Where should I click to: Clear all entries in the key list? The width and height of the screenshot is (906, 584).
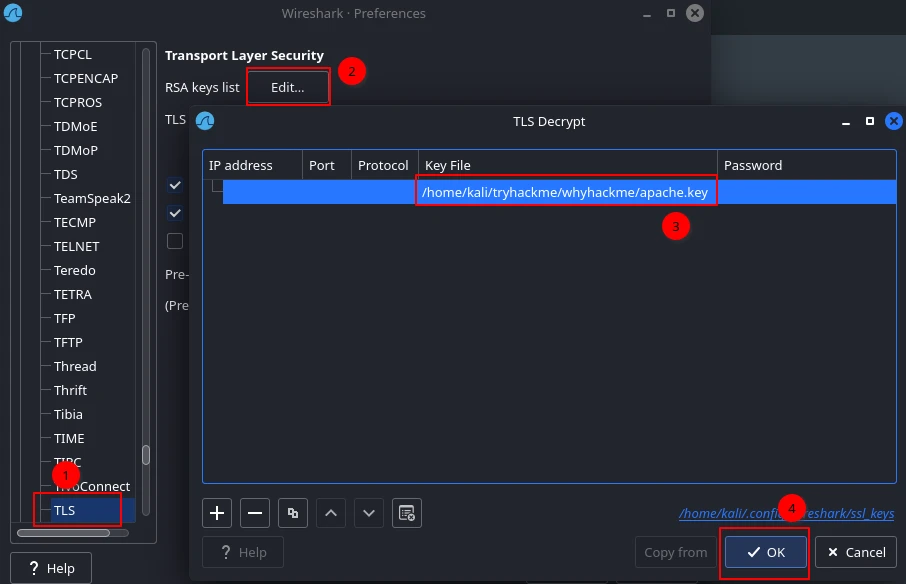click(x=407, y=513)
